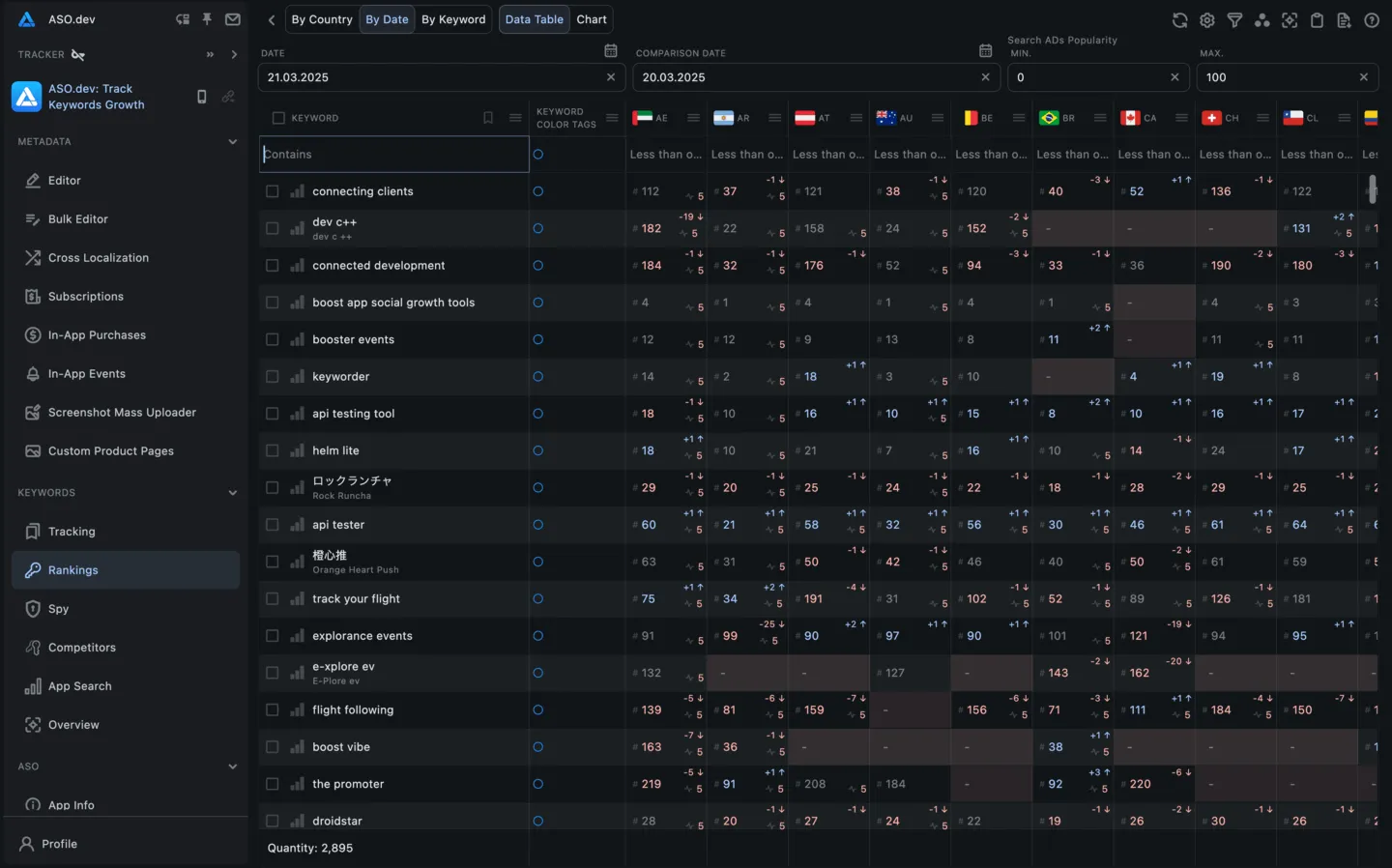Open the mail envelope icon in the sidebar header
The height and width of the screenshot is (868, 1392).
pos(233,19)
